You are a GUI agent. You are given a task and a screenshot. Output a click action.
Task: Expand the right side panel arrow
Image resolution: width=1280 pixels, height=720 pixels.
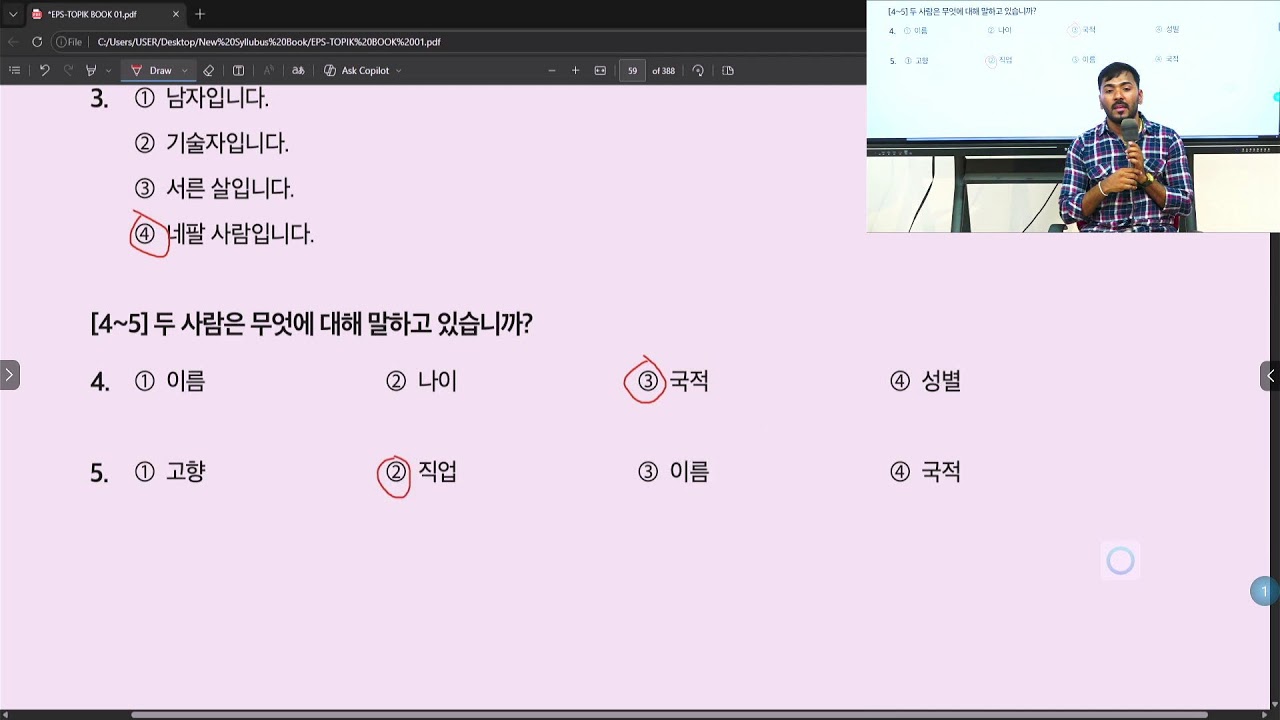(x=1270, y=376)
